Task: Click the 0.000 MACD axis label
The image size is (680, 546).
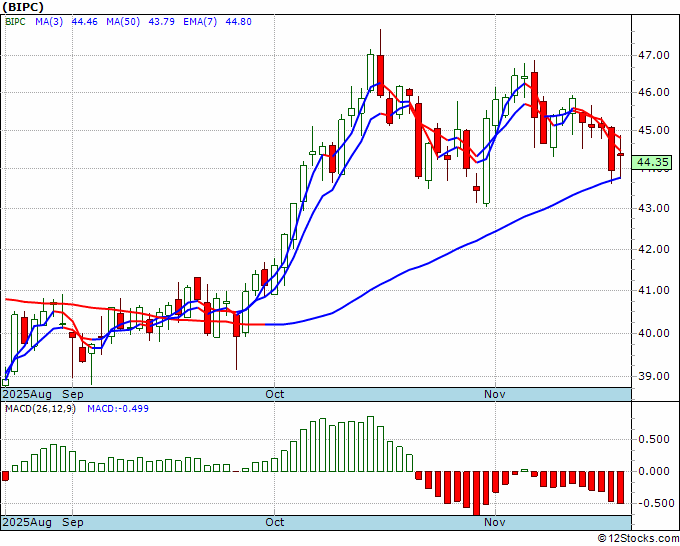Action: pyautogui.click(x=654, y=471)
